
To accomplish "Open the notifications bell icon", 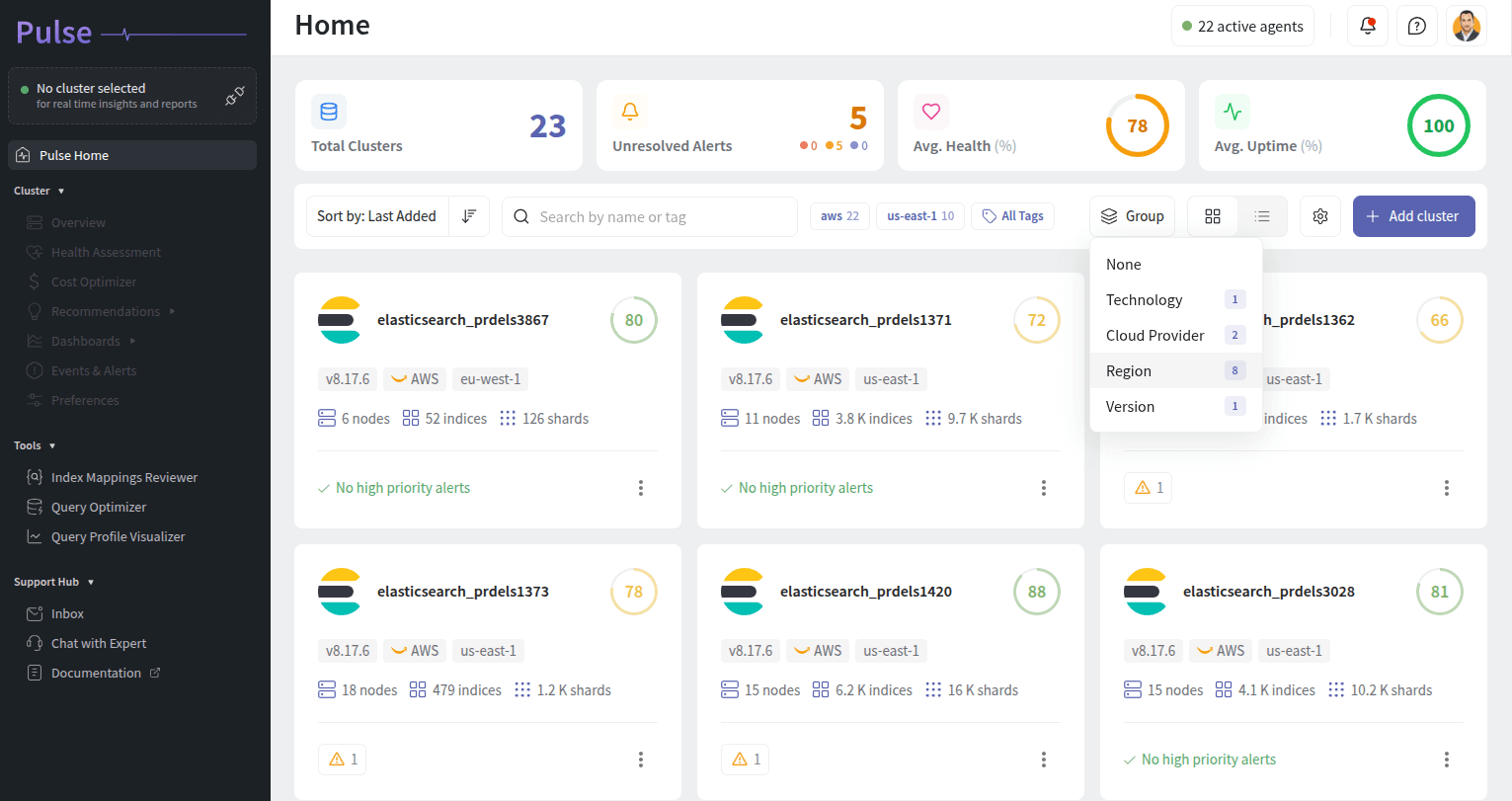I will coord(1368,27).
